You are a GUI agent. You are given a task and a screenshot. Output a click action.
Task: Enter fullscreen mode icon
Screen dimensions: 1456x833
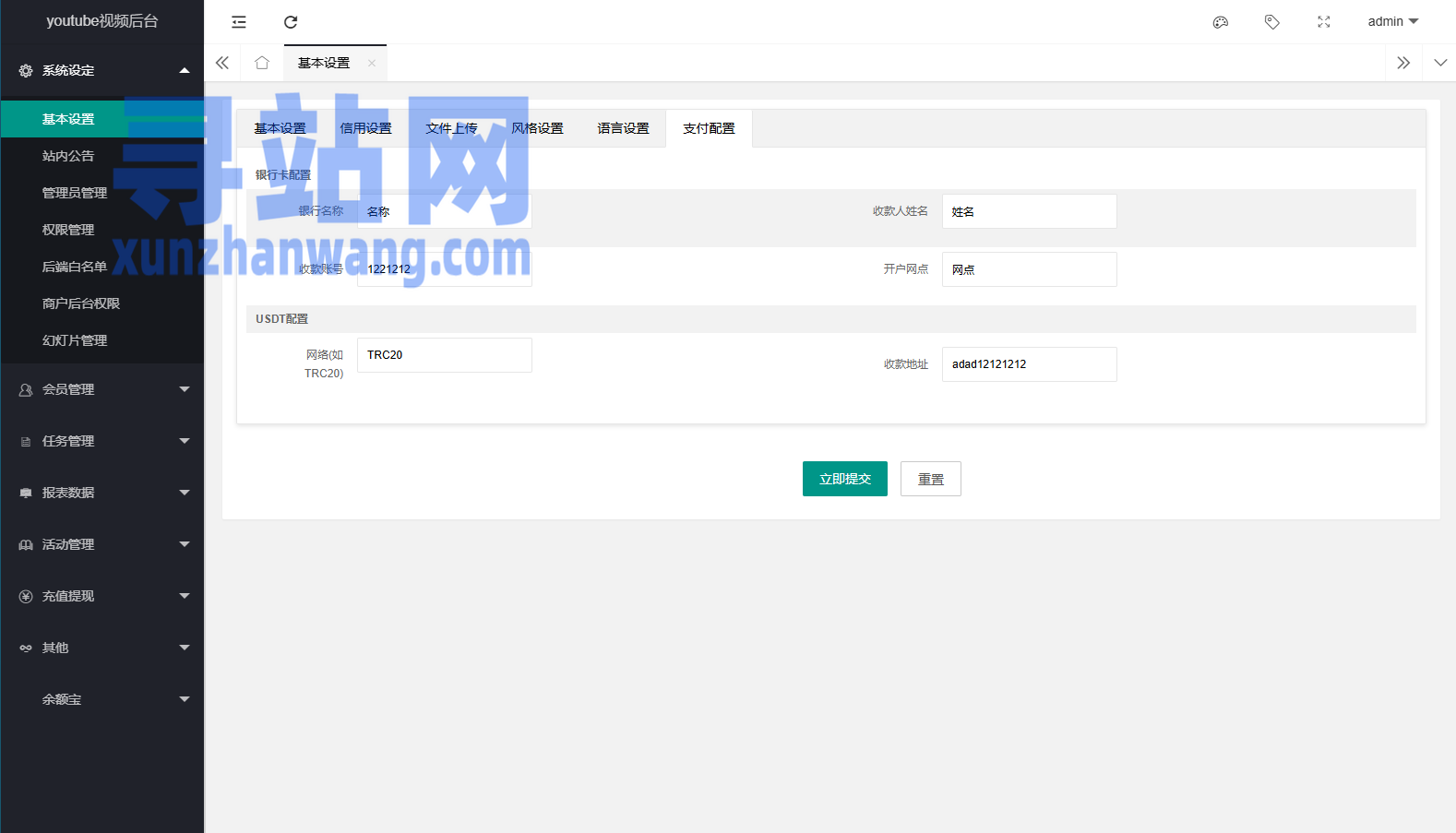tap(1324, 22)
